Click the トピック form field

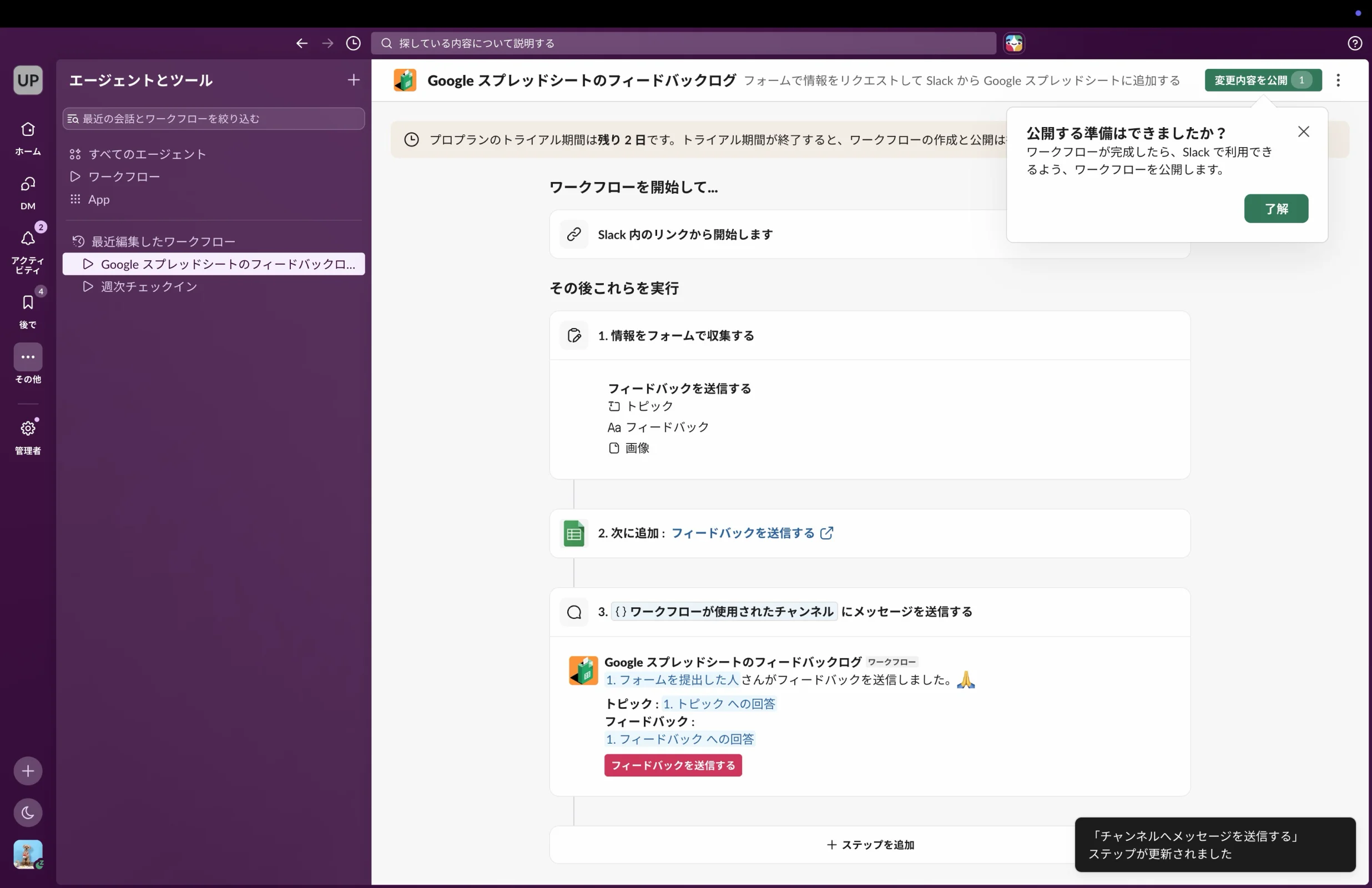(x=640, y=406)
